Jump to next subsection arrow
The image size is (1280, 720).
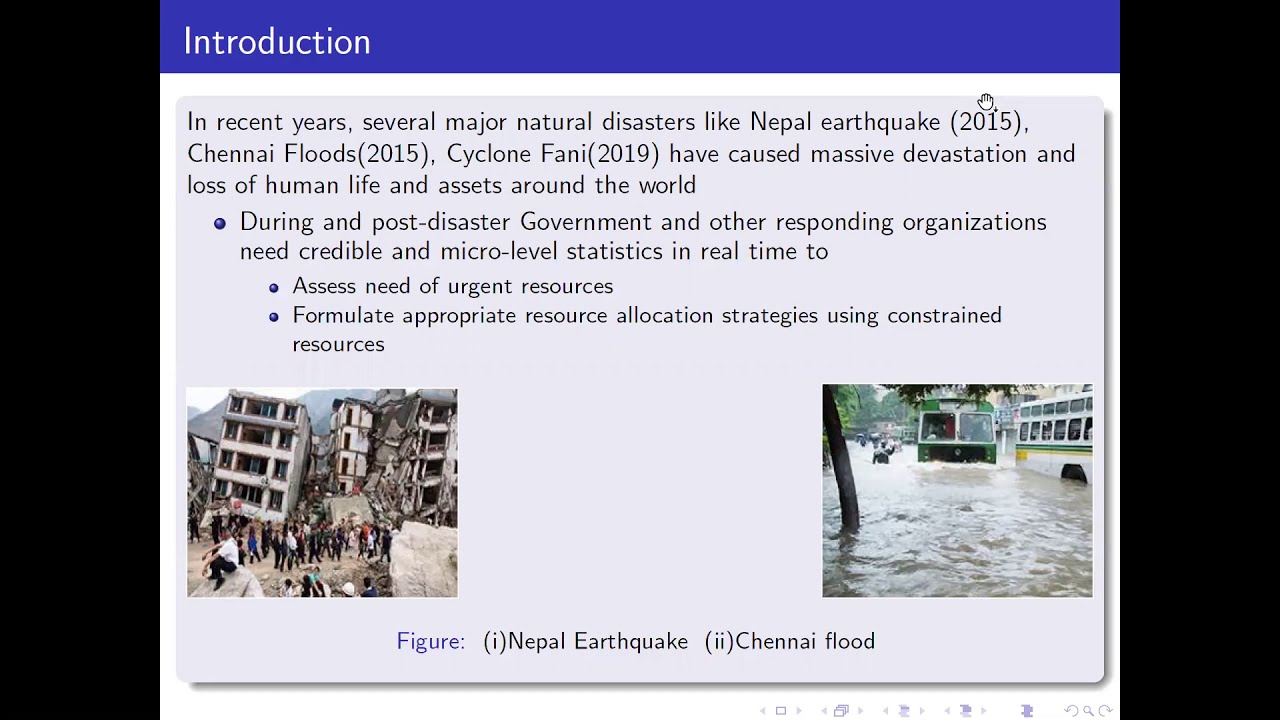[x=922, y=711]
